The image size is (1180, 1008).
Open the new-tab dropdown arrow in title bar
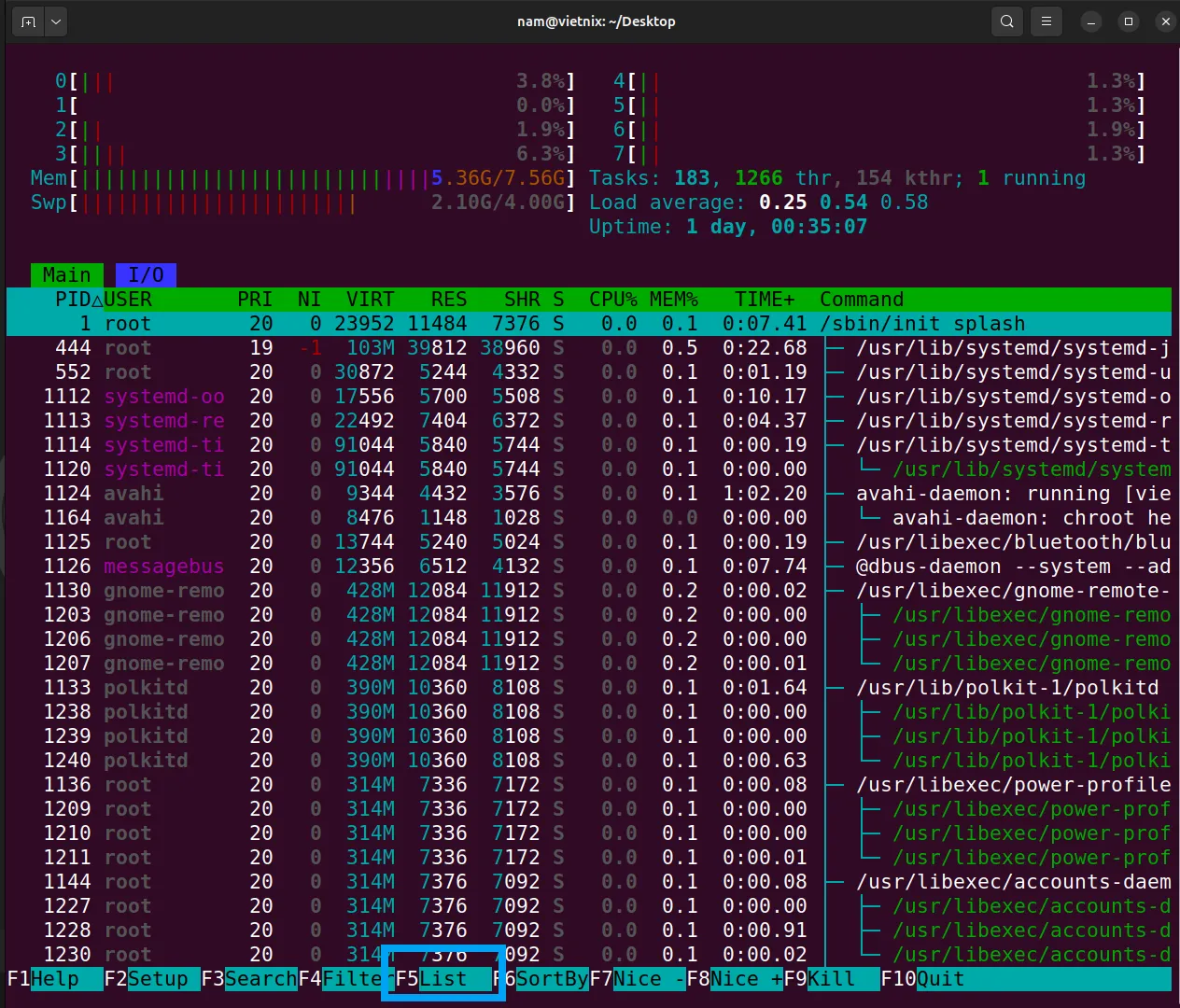click(x=56, y=21)
